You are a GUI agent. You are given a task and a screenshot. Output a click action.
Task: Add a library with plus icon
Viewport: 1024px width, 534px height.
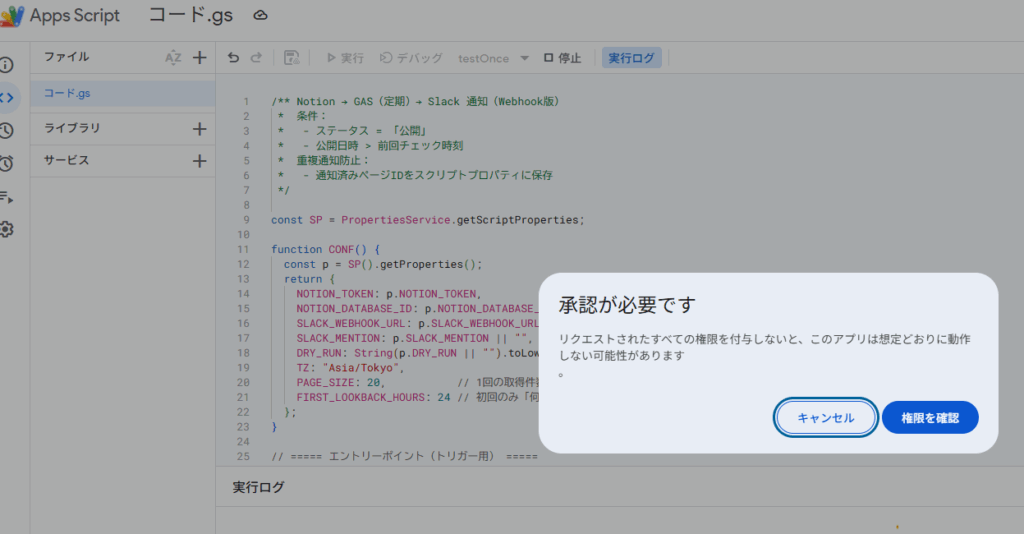click(199, 129)
